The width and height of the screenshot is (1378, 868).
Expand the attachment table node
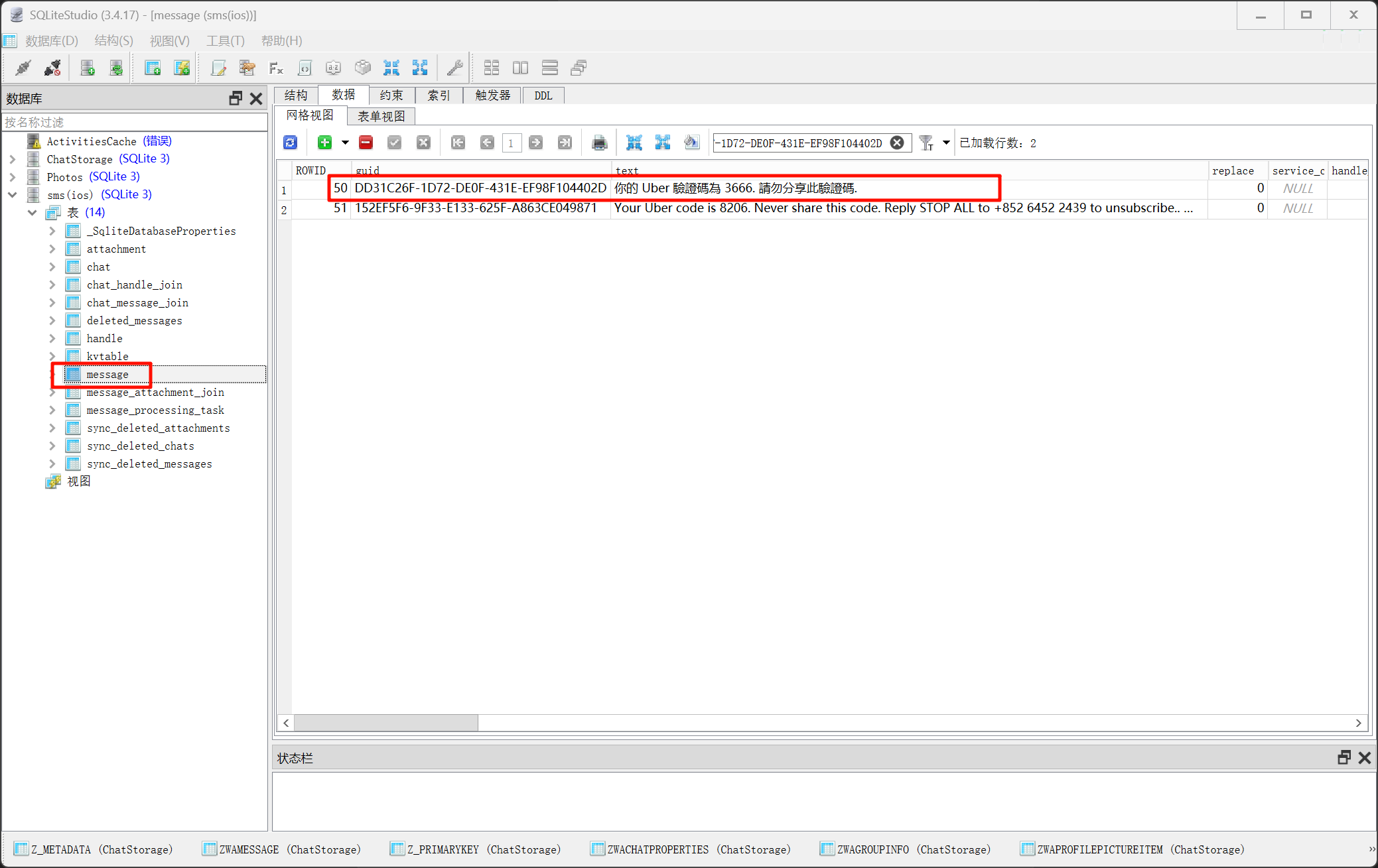pos(52,249)
